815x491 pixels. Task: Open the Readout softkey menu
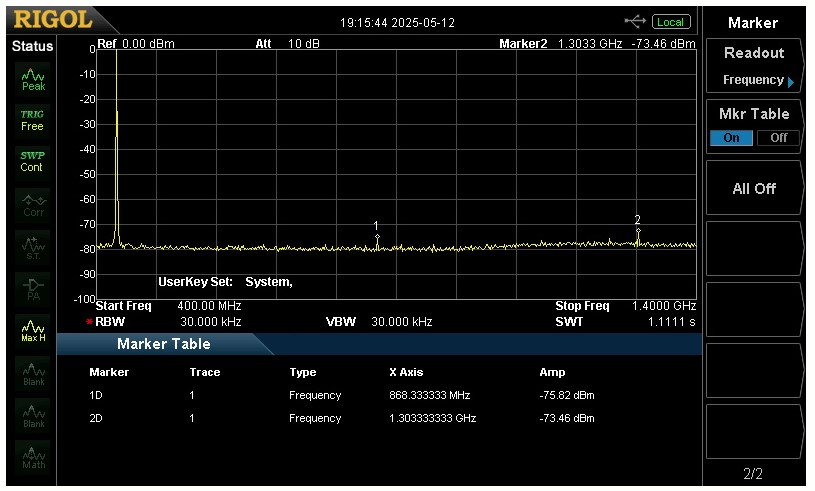point(753,66)
